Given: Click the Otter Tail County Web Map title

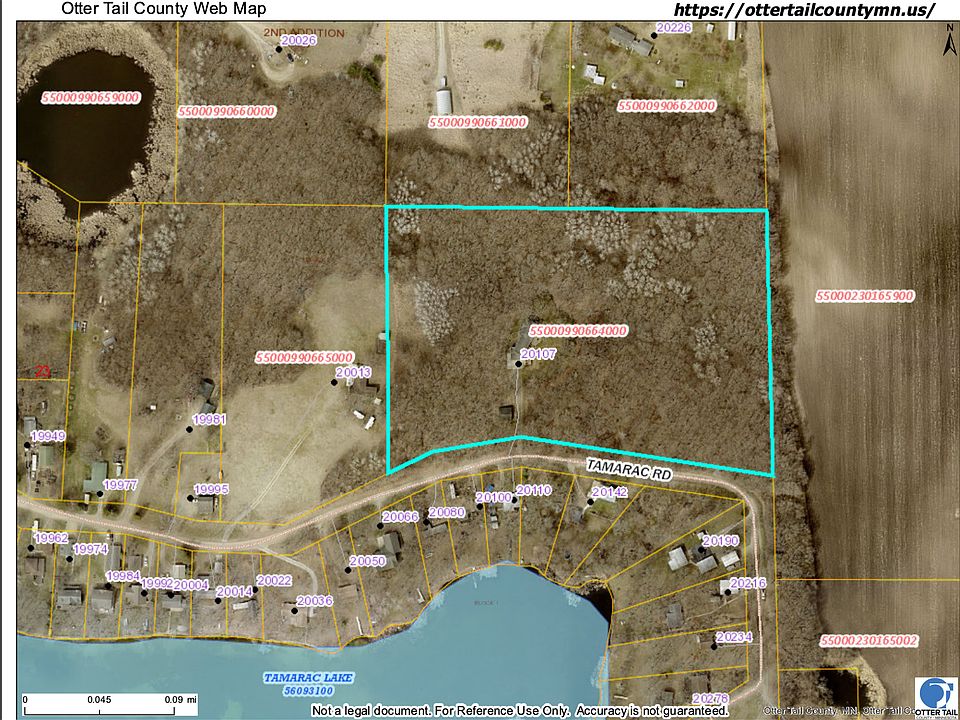Looking at the screenshot, I should pos(164,9).
